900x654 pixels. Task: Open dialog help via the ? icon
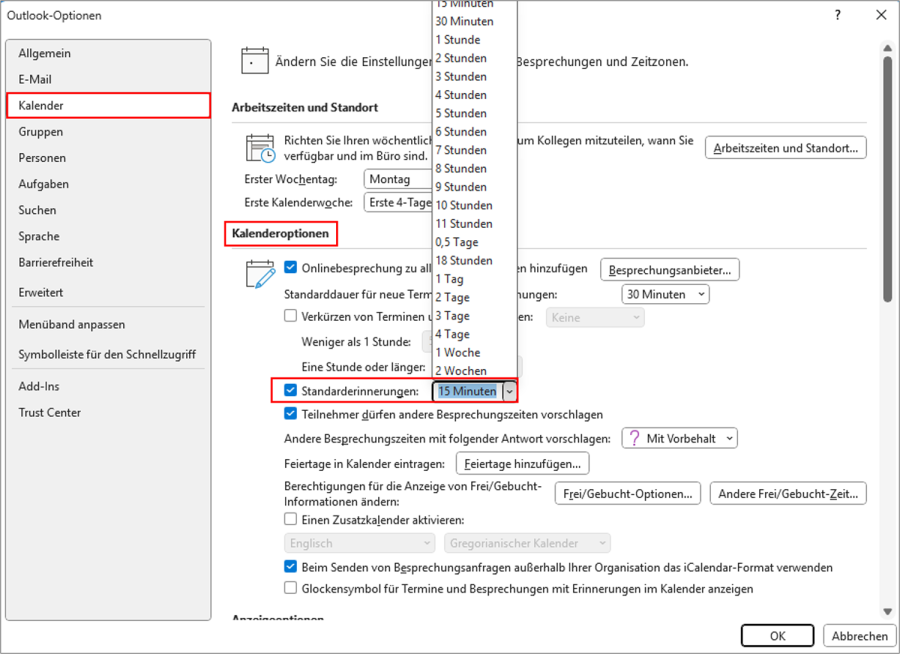pos(837,15)
